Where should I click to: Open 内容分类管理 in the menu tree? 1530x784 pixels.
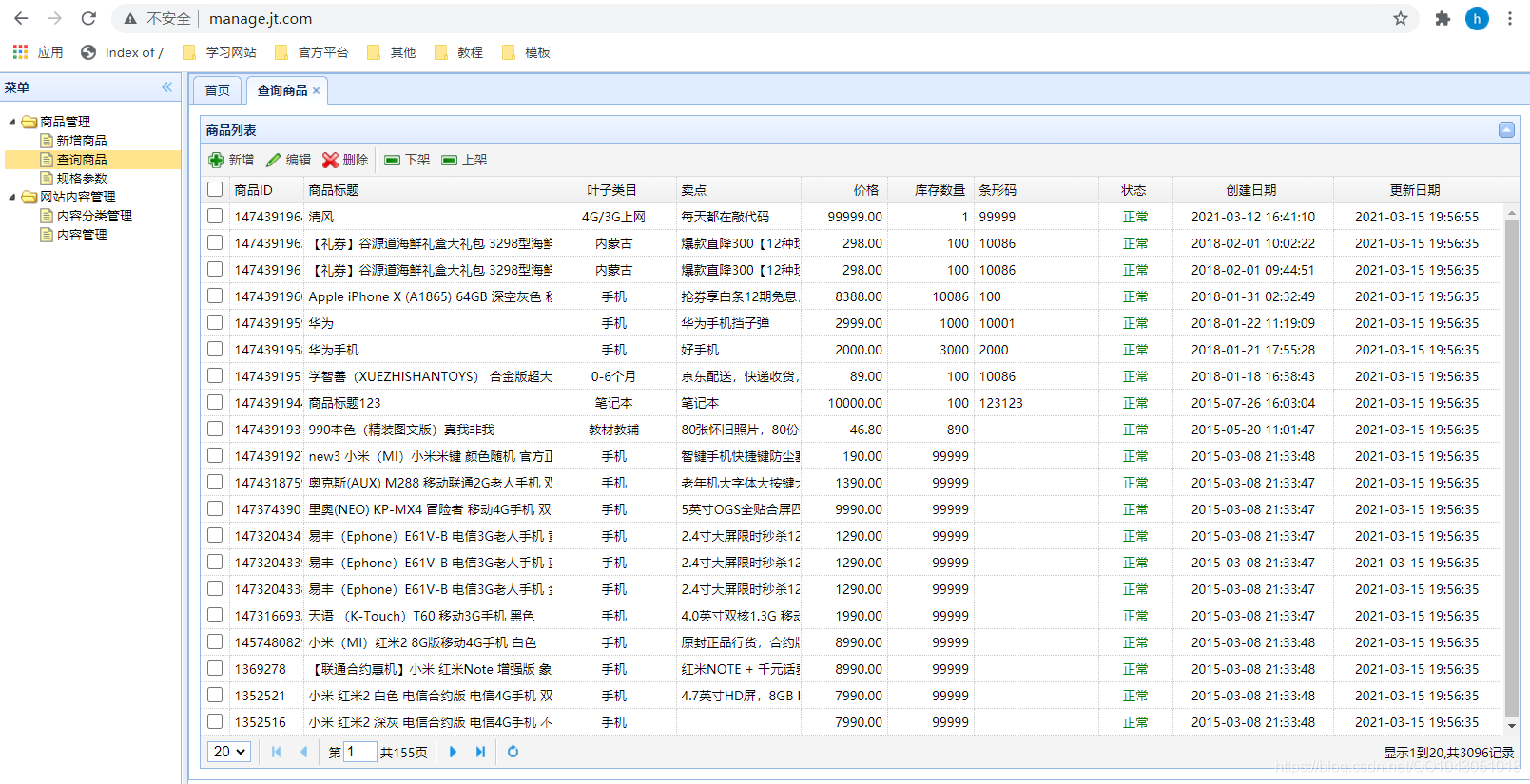(94, 216)
